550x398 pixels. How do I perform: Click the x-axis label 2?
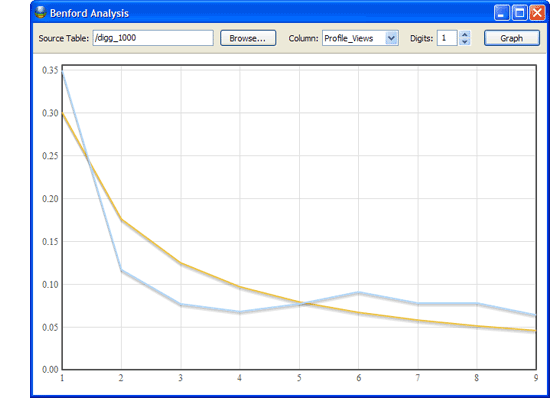[x=121, y=378]
